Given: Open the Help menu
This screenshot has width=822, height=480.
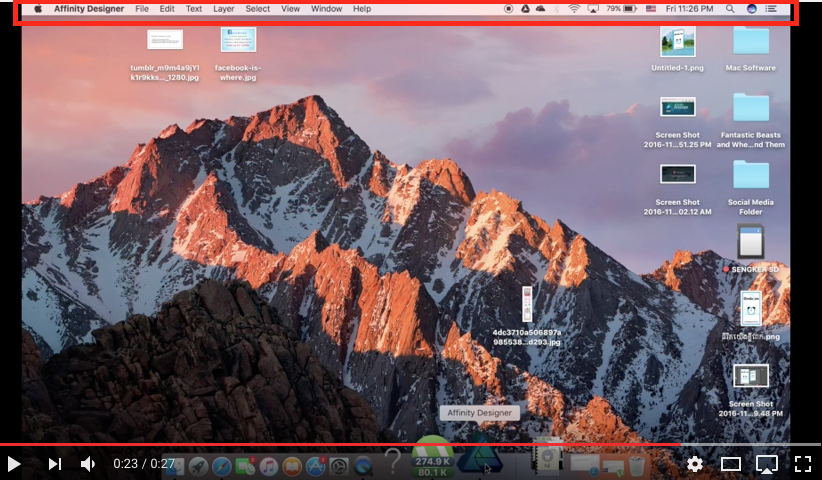Looking at the screenshot, I should point(362,9).
